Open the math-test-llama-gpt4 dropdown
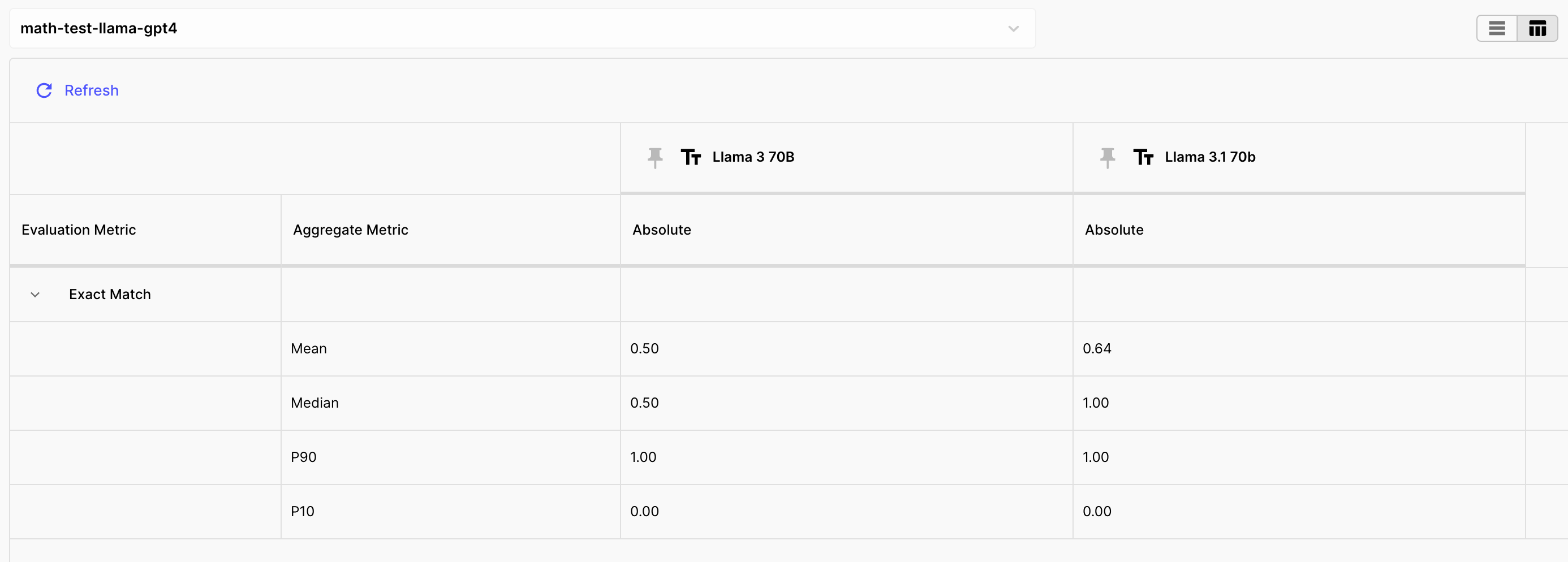The image size is (1568, 562). [522, 29]
